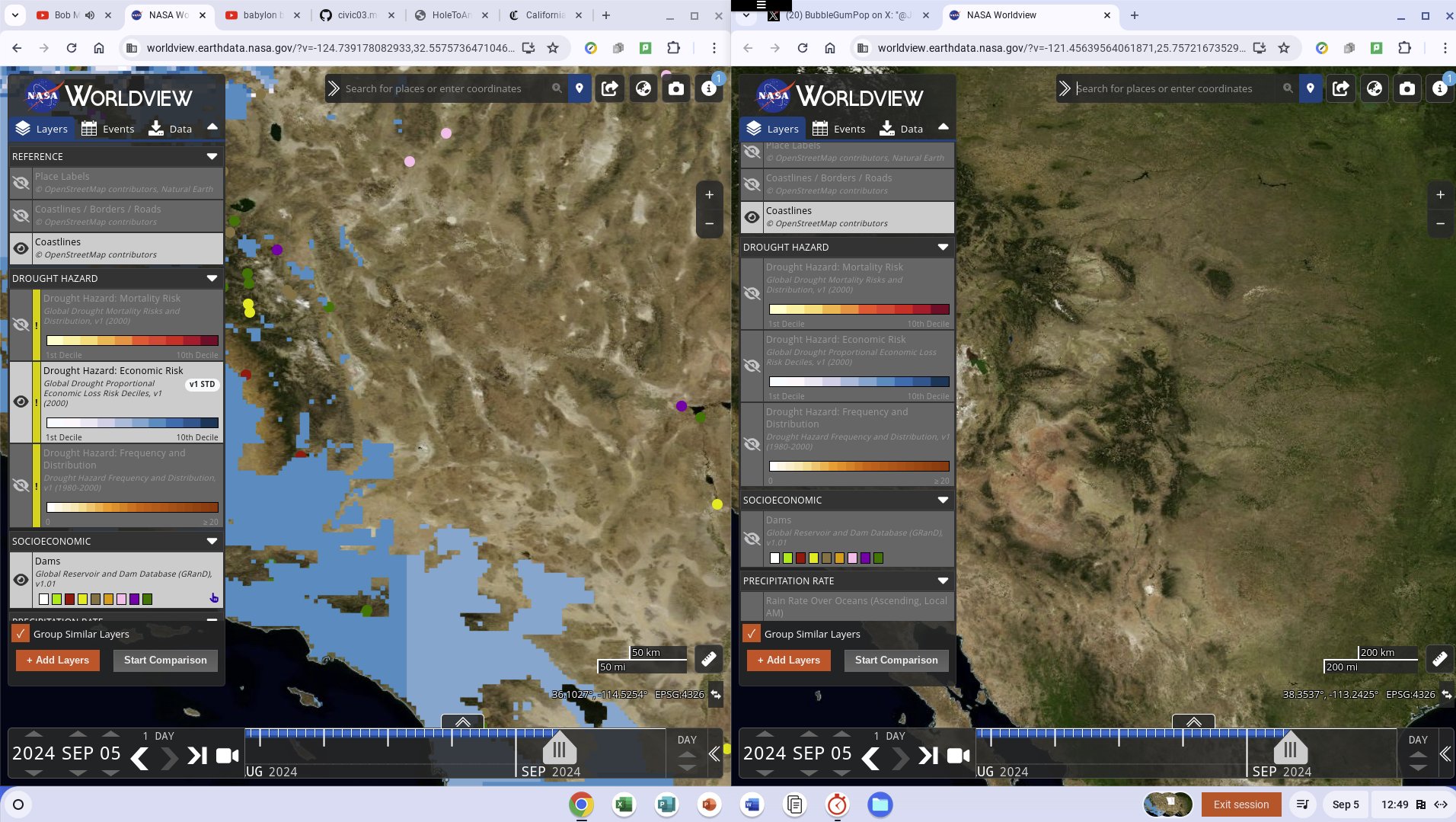Zoom in on right map
1456x822 pixels.
pyautogui.click(x=1440, y=195)
